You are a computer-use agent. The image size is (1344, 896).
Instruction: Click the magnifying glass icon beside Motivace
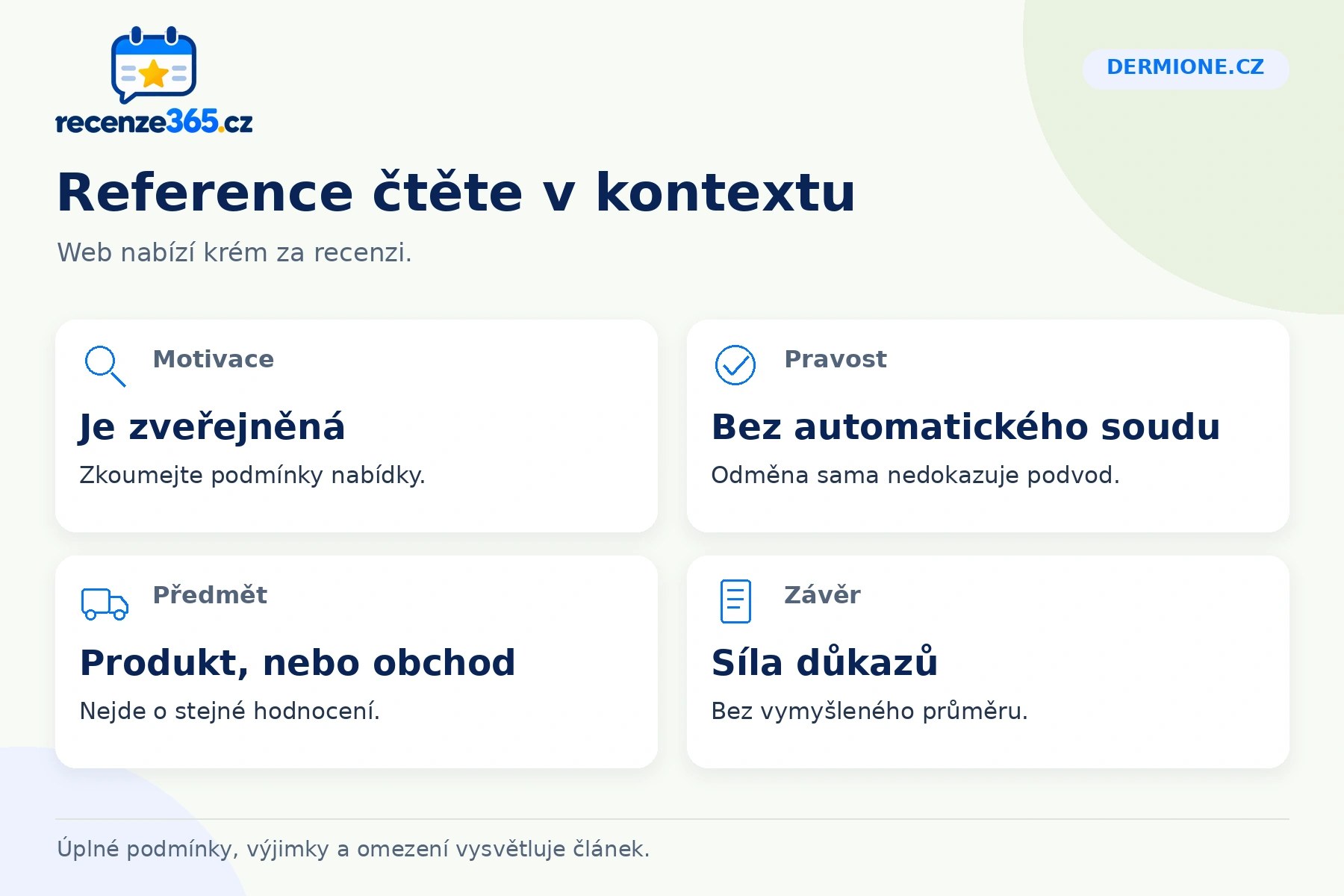point(105,366)
